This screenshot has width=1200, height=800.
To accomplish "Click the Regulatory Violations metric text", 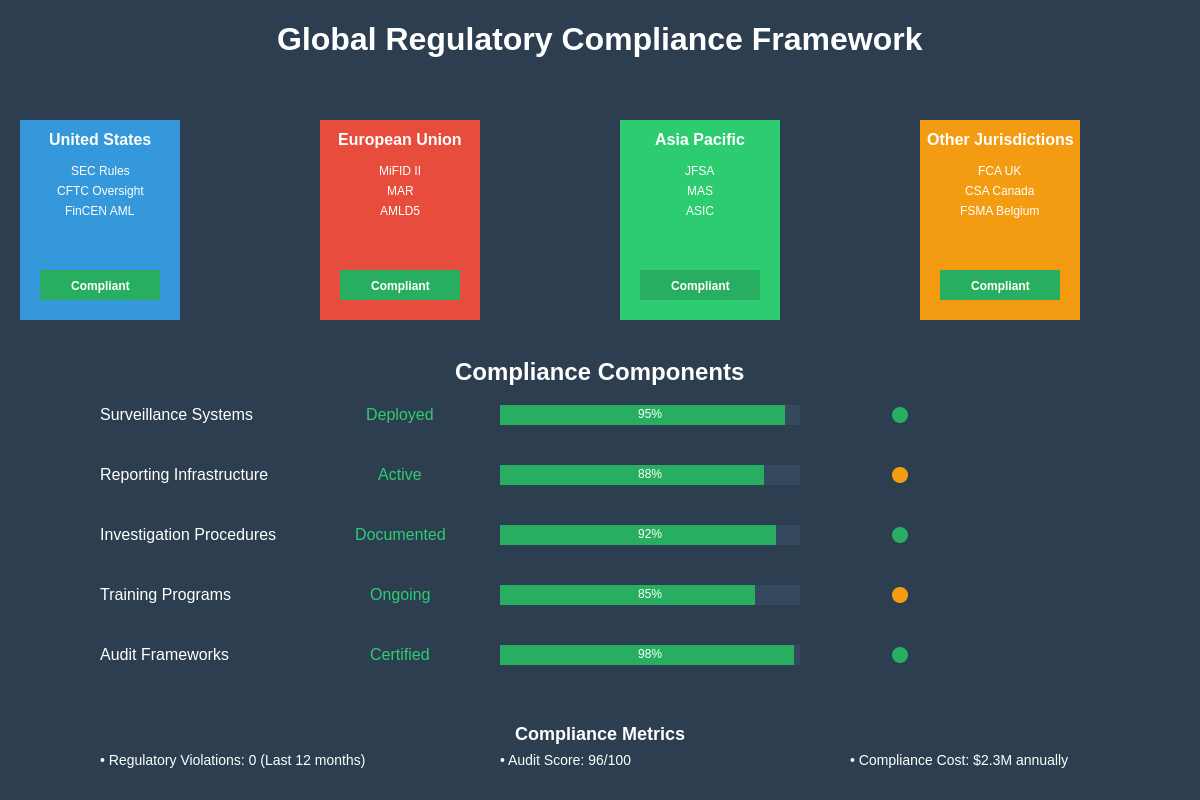I will click(x=233, y=760).
